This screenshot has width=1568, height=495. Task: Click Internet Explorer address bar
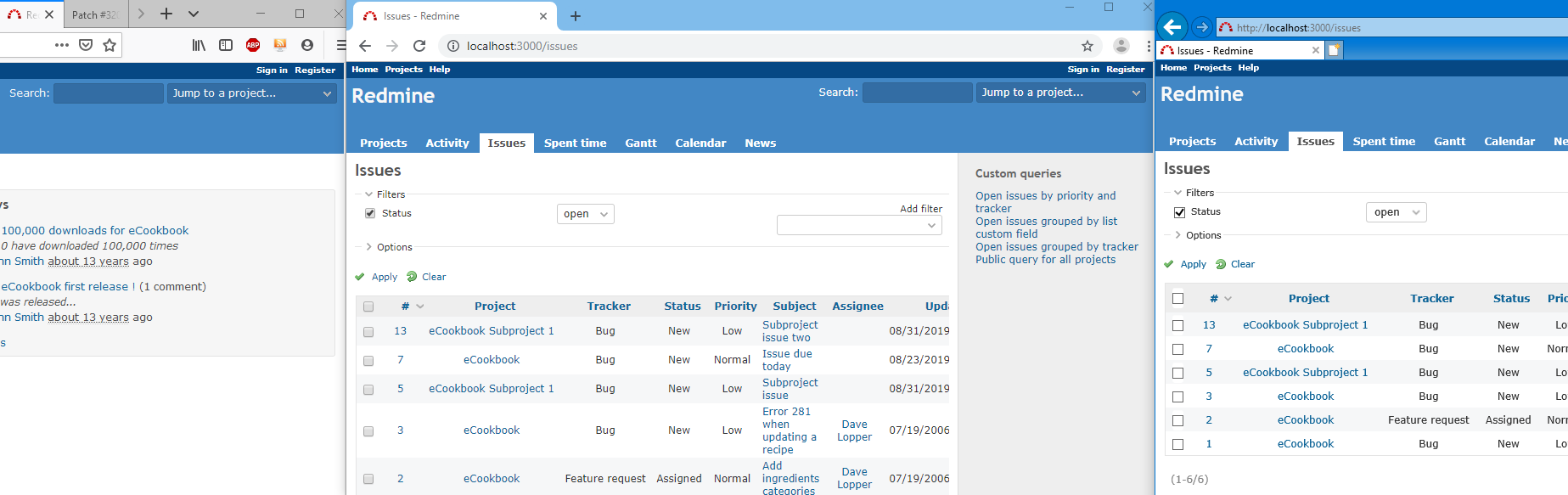(x=1392, y=27)
